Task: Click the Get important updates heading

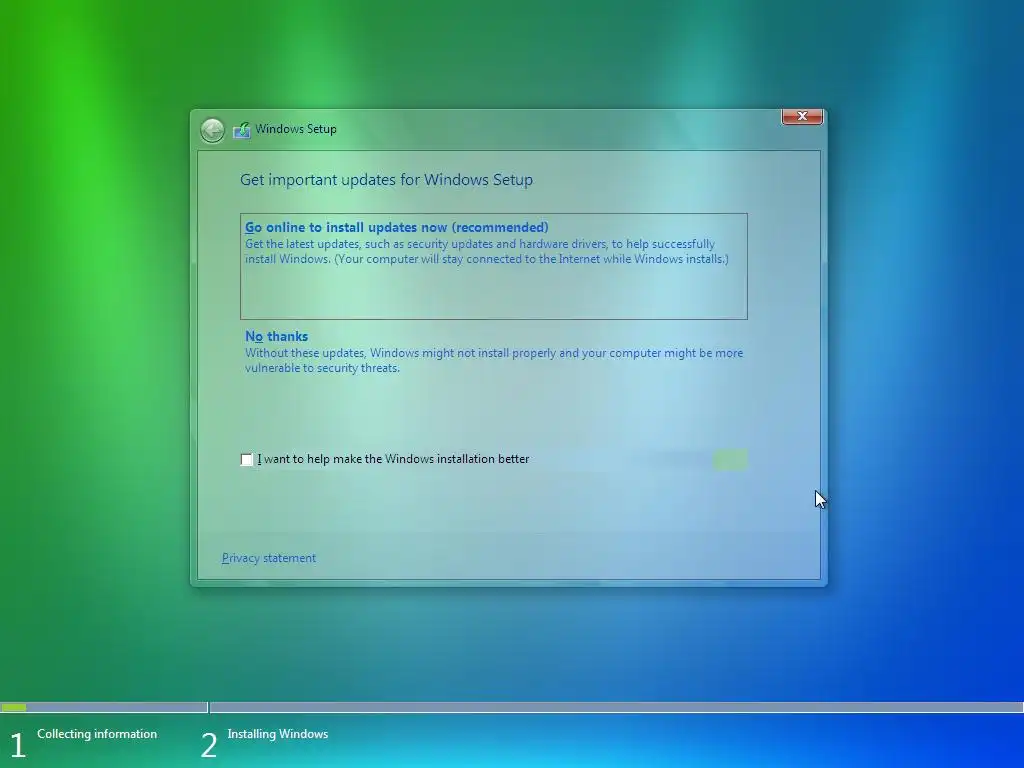Action: coord(387,180)
